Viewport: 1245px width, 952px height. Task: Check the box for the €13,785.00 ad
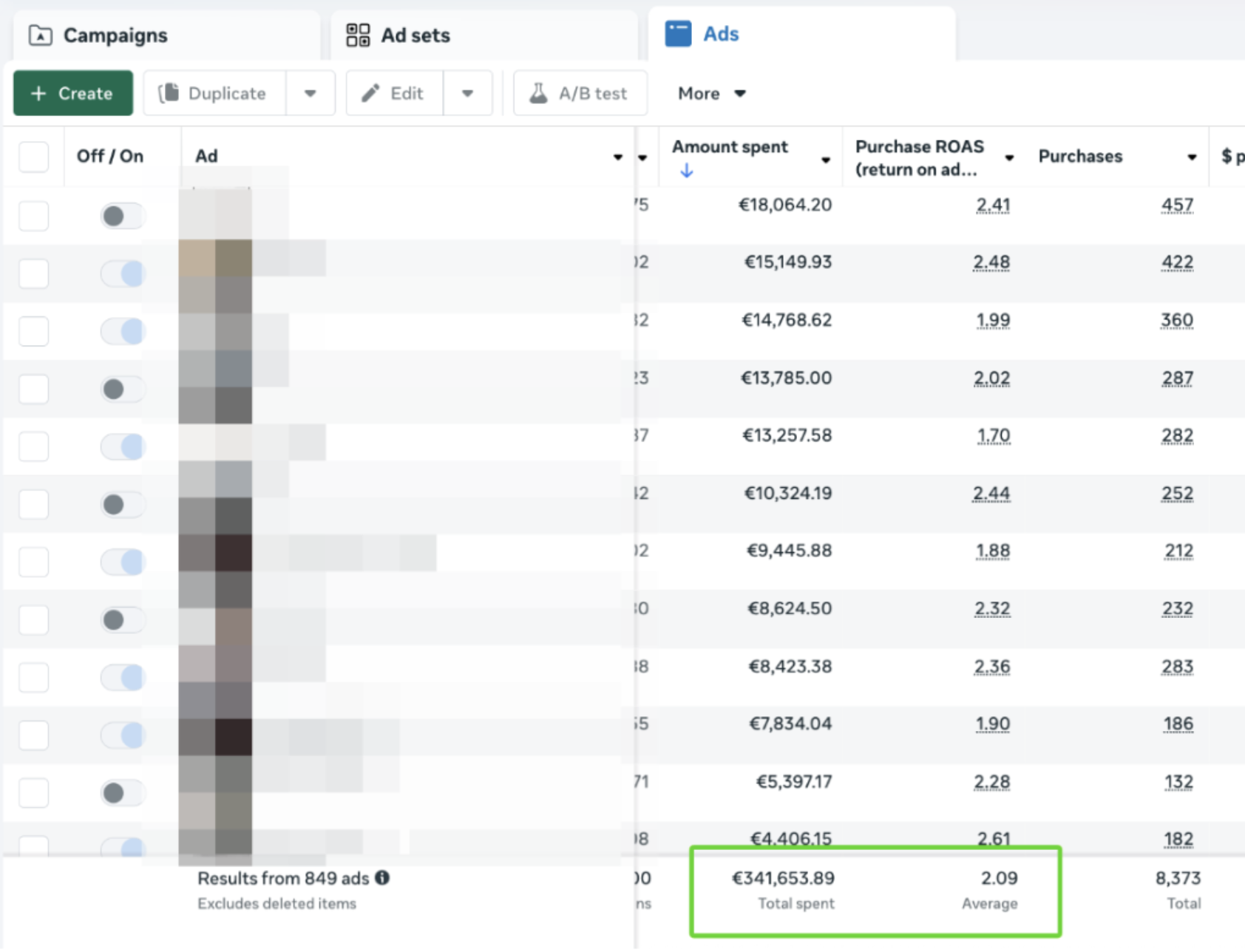point(34,389)
